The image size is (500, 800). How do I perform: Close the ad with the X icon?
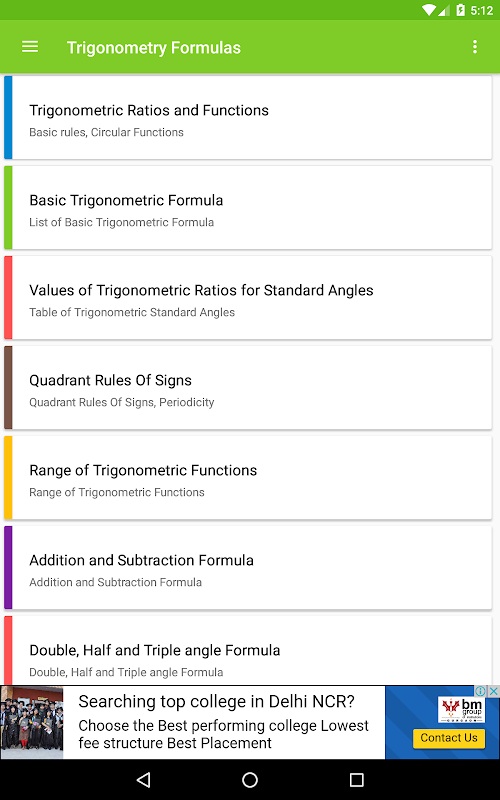click(493, 691)
